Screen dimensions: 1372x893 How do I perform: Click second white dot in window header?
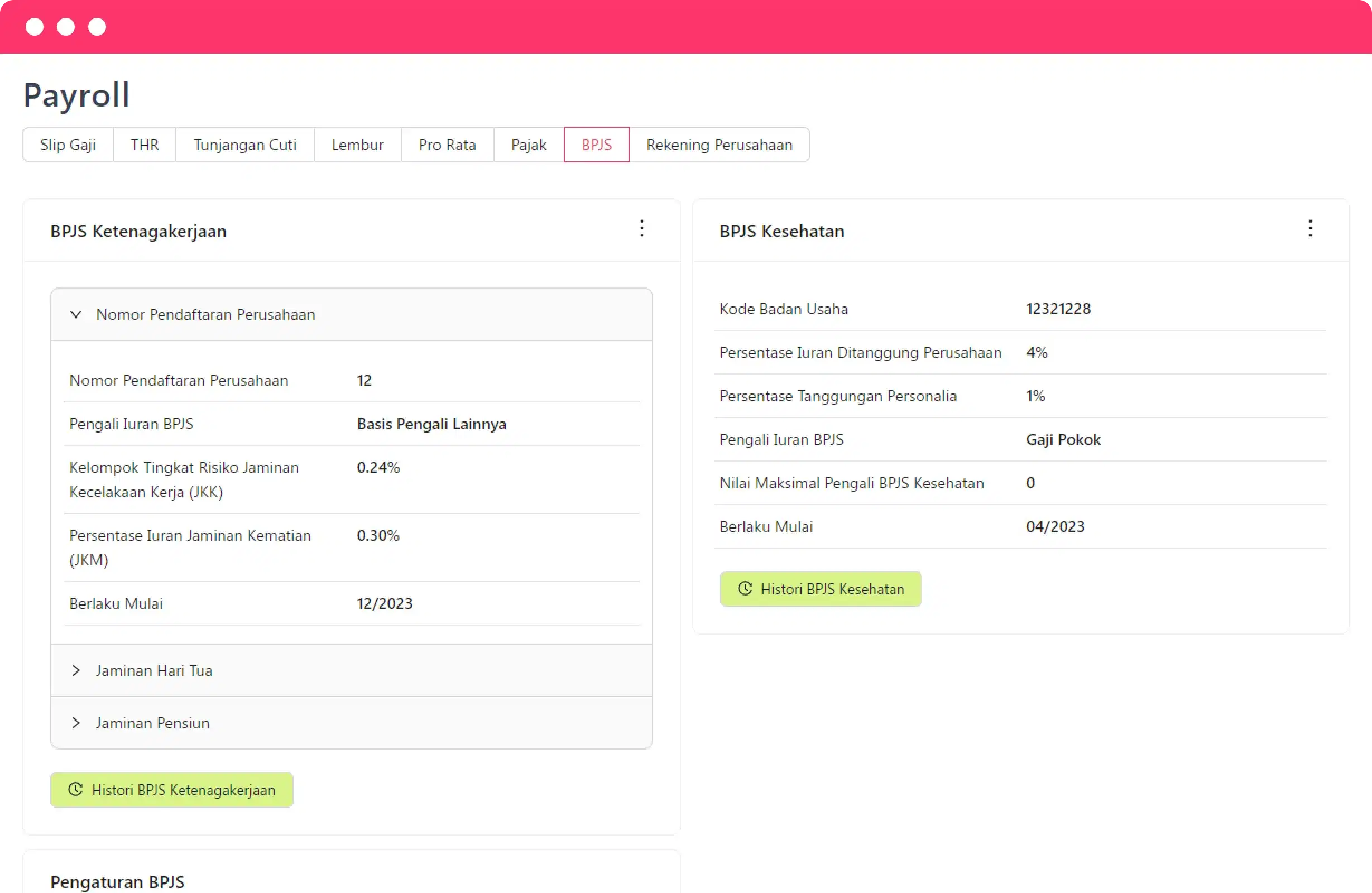(x=66, y=27)
